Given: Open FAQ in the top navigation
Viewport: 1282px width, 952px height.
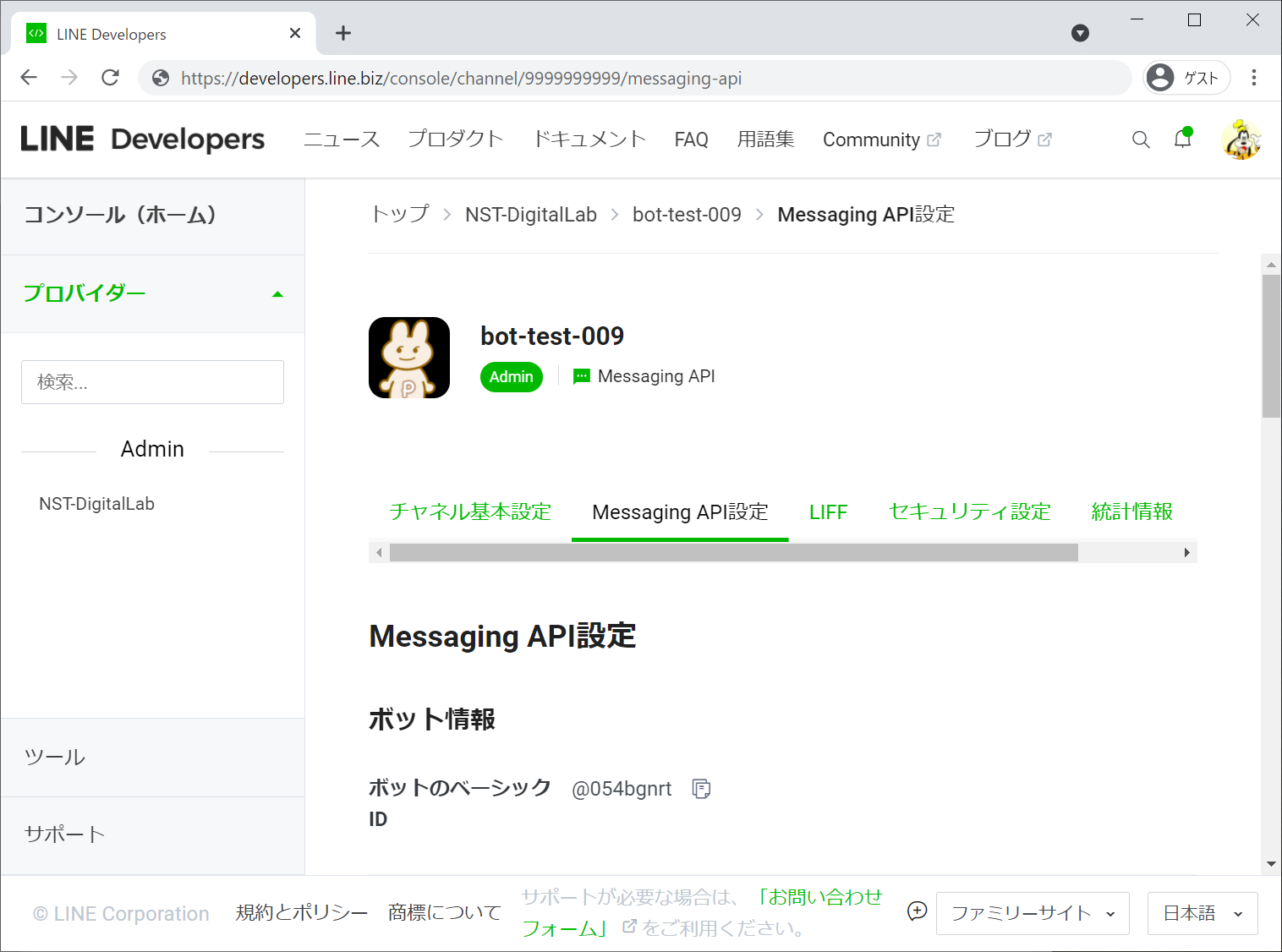Looking at the screenshot, I should tap(691, 140).
